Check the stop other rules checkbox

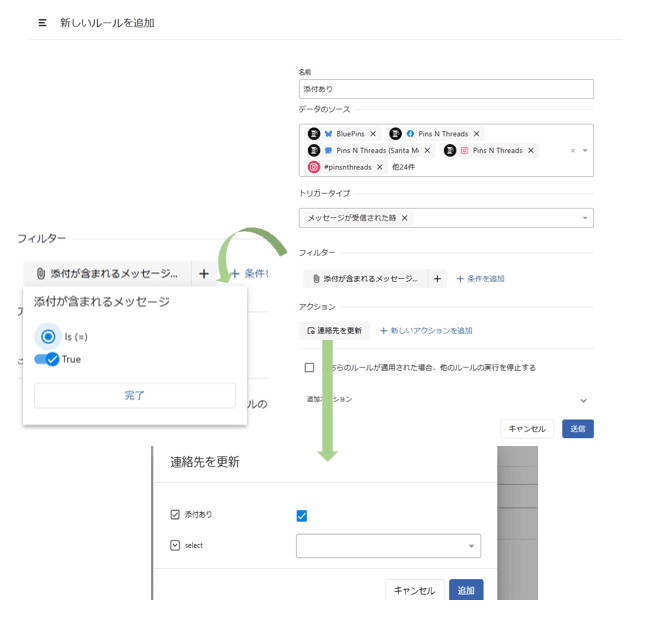click(x=310, y=367)
